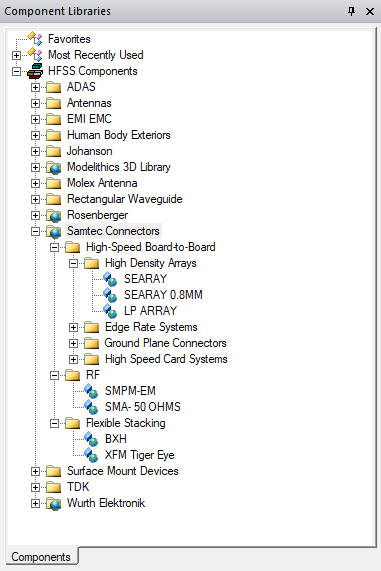
Task: Collapse the RF folder
Action: point(54,376)
